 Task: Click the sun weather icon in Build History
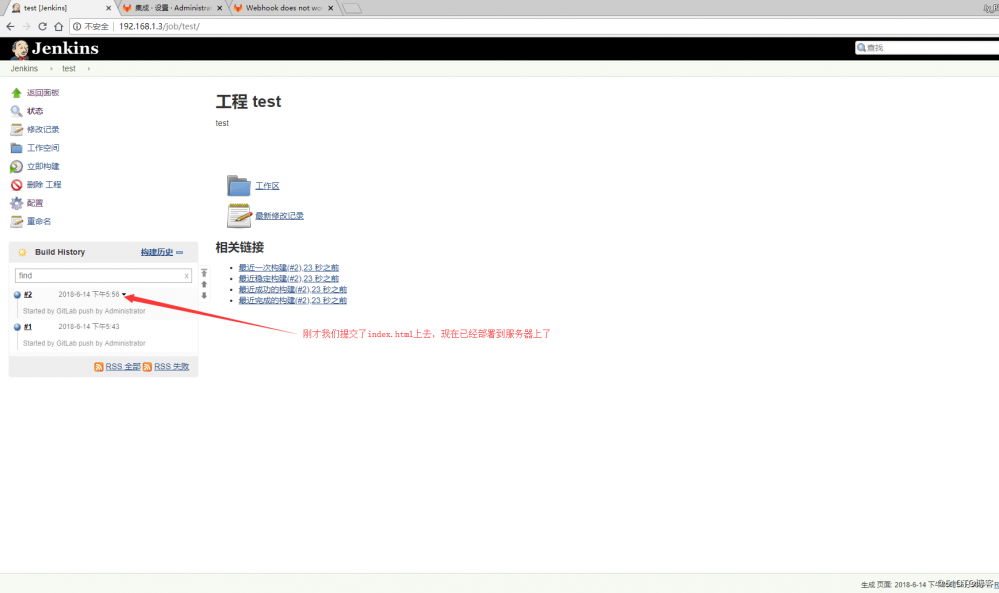click(22, 252)
